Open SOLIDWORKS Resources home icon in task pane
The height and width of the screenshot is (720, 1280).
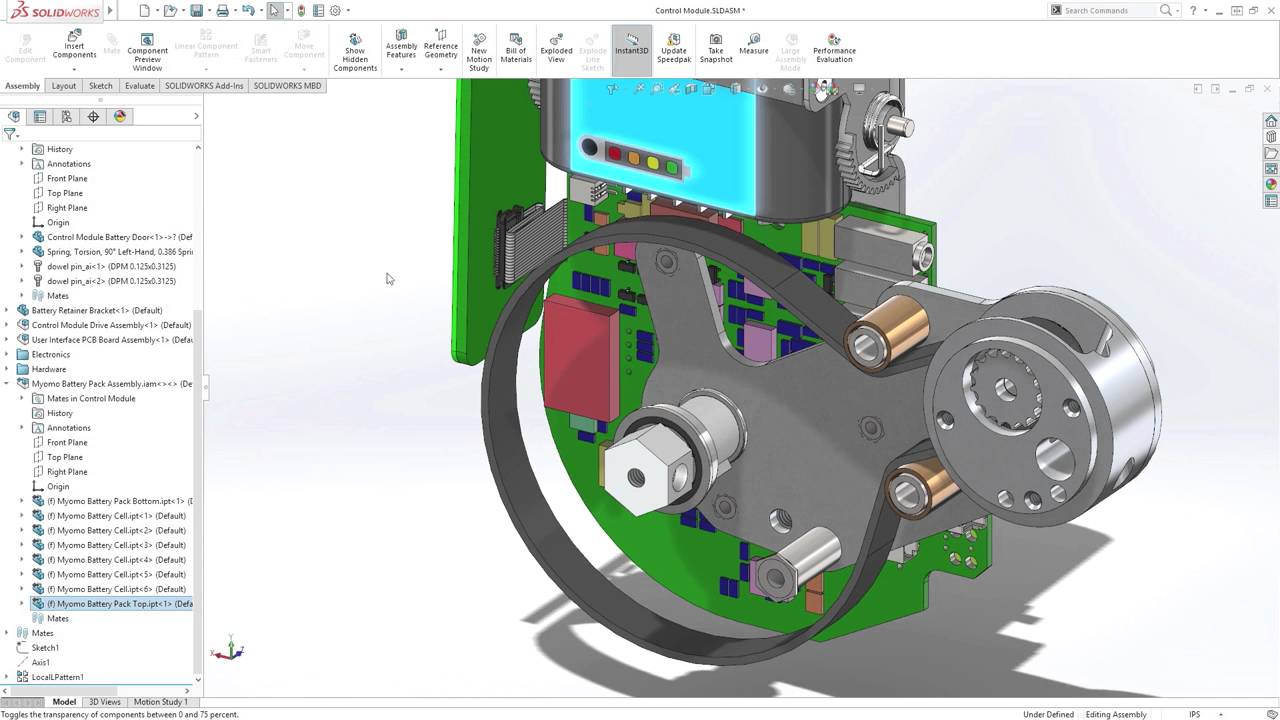coord(1271,121)
